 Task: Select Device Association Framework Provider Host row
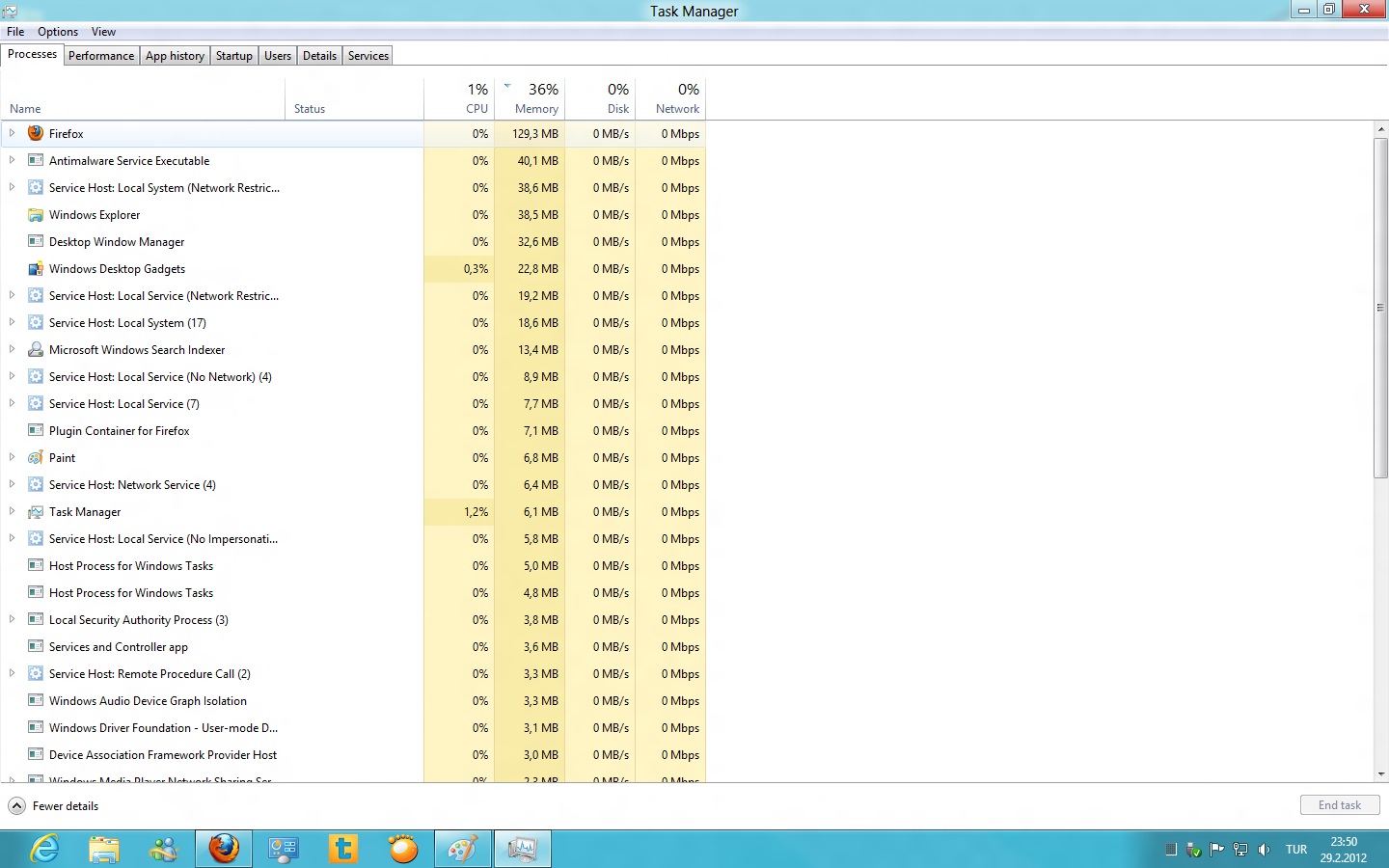tap(353, 755)
